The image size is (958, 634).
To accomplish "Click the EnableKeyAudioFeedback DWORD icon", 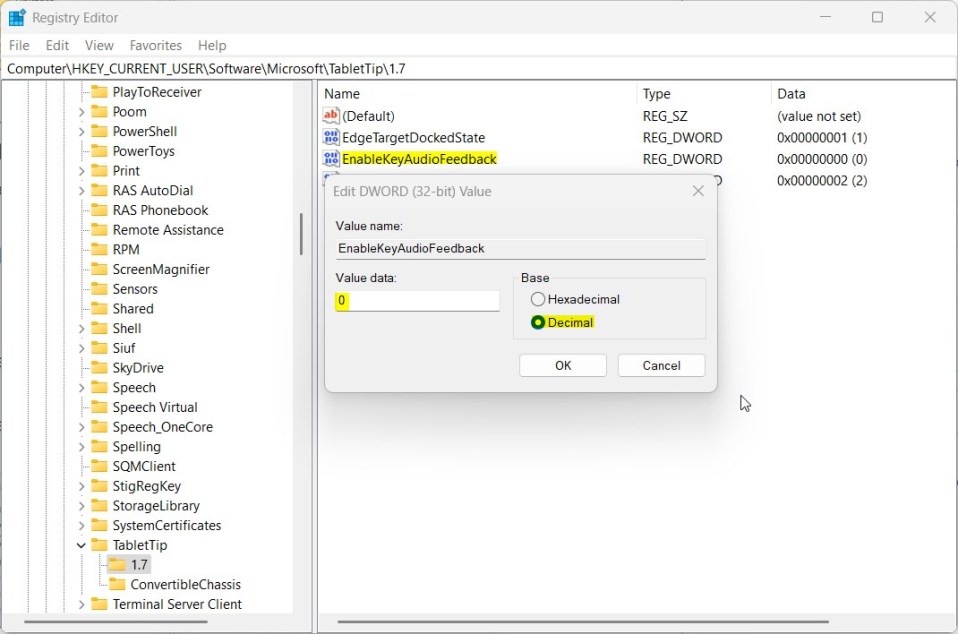I will 331,159.
